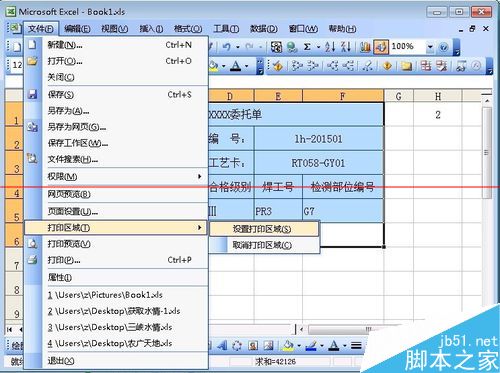Open Fill Color palette dropdown arrow
The width and height of the screenshot is (500, 373).
[223, 66]
